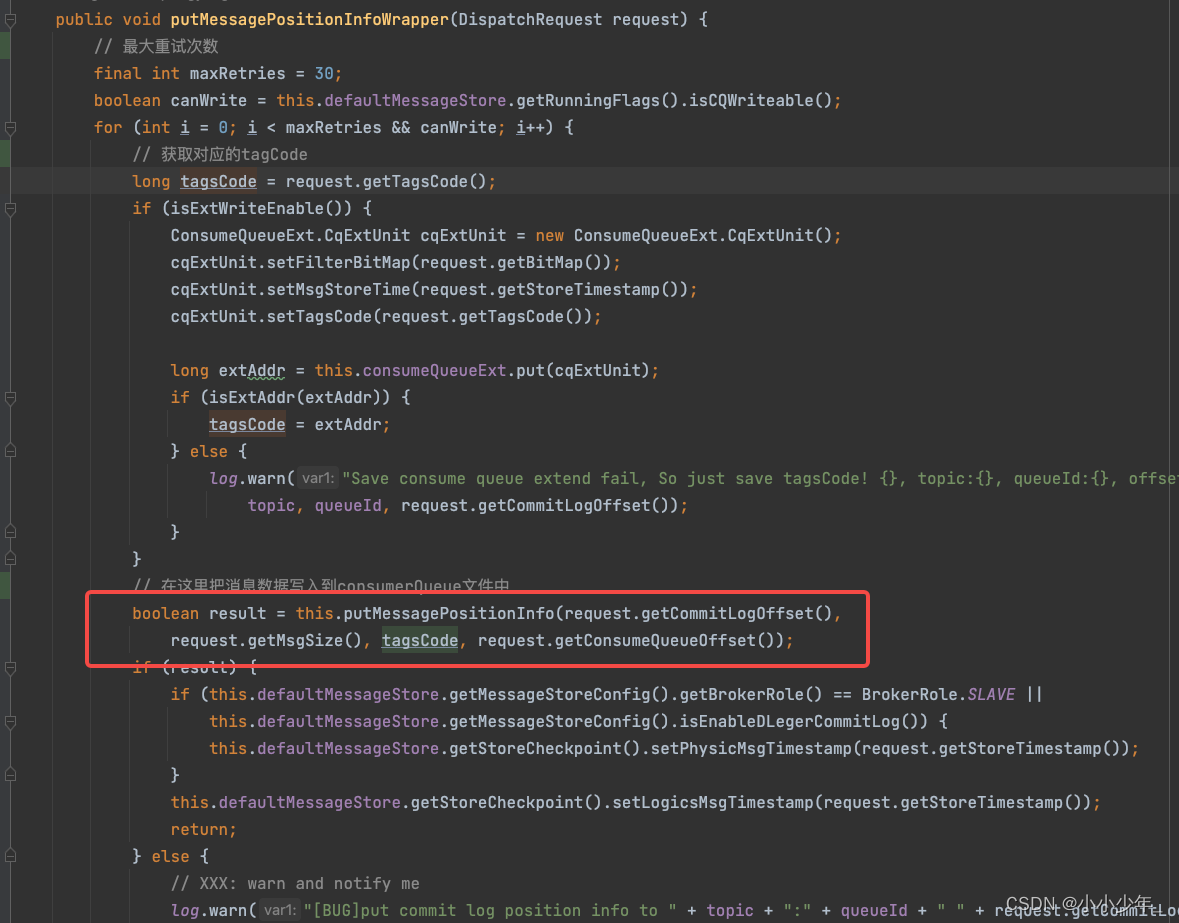This screenshot has height=923, width=1179.
Task: Click tagsCode in the long tagsCode declaration
Action: 218,182
